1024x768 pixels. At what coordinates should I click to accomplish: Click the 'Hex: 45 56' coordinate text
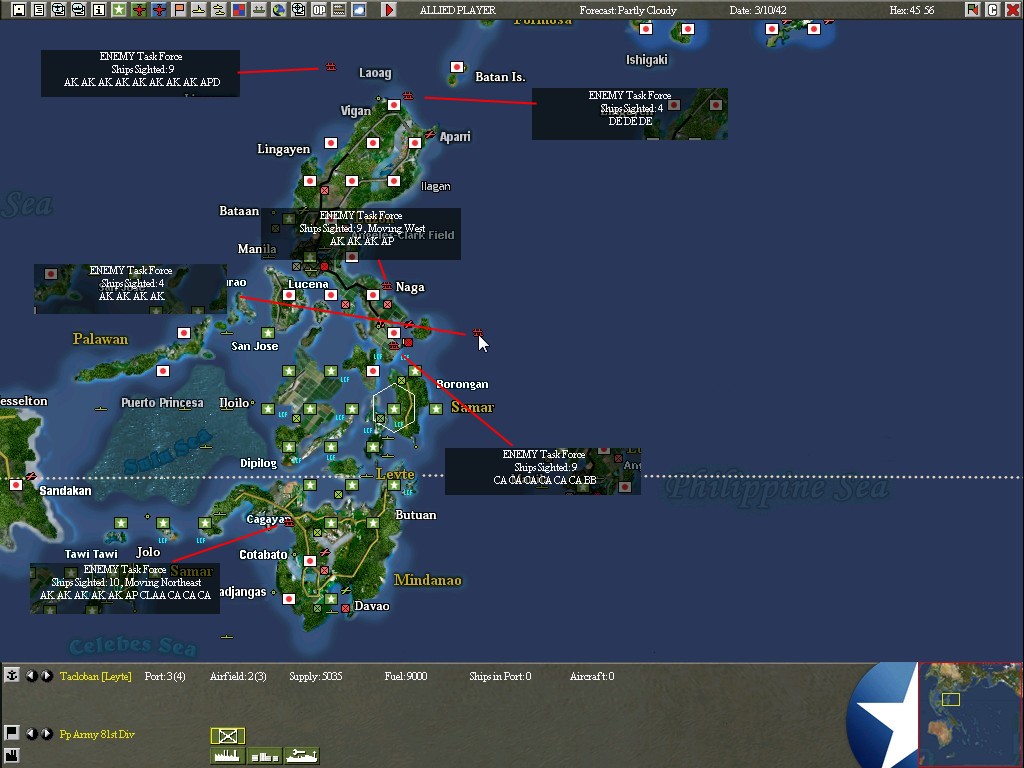pyautogui.click(x=912, y=10)
